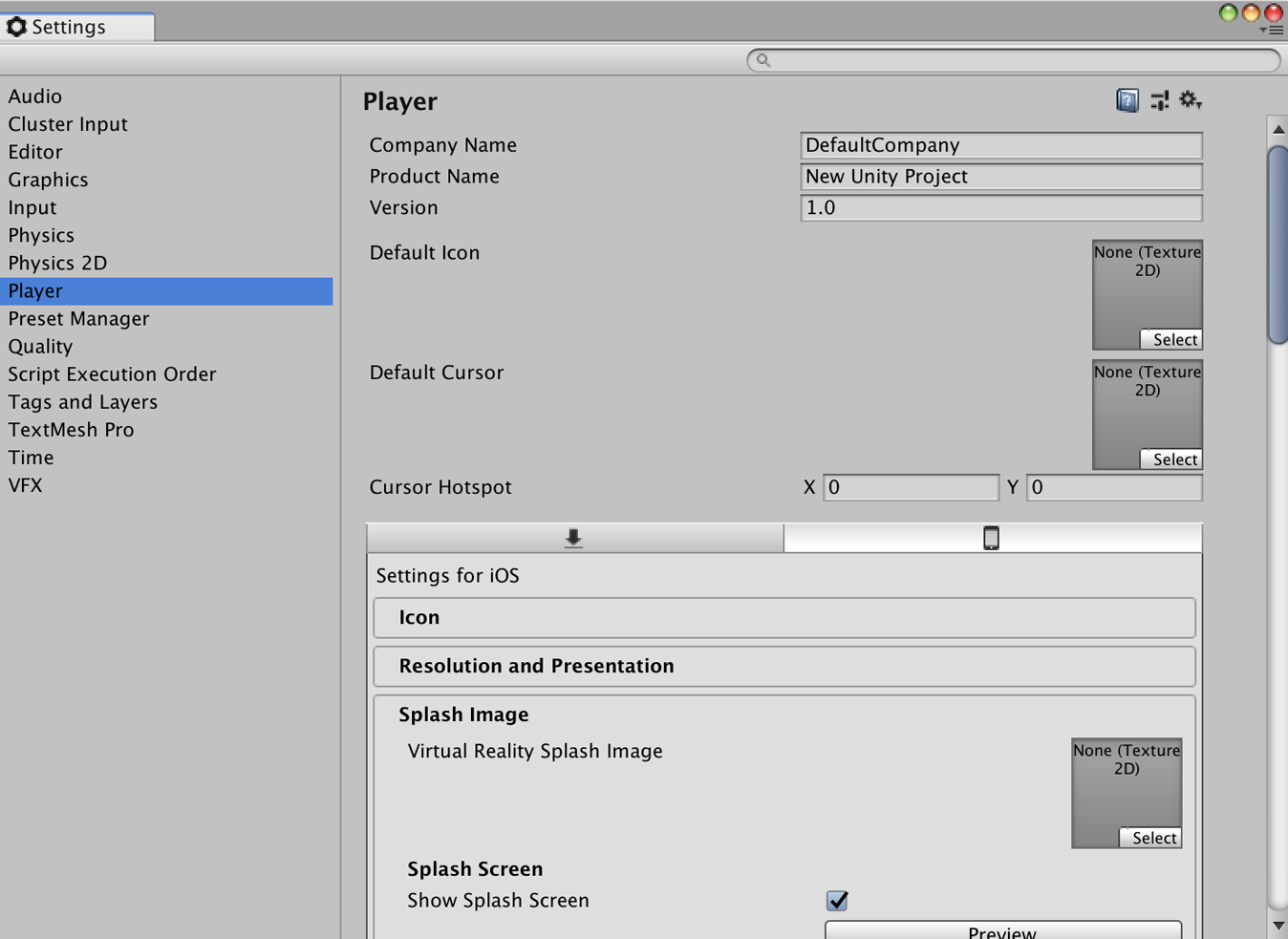Viewport: 1288px width, 939px height.
Task: Click the Default Cursor texture slot
Action: pos(1148,415)
